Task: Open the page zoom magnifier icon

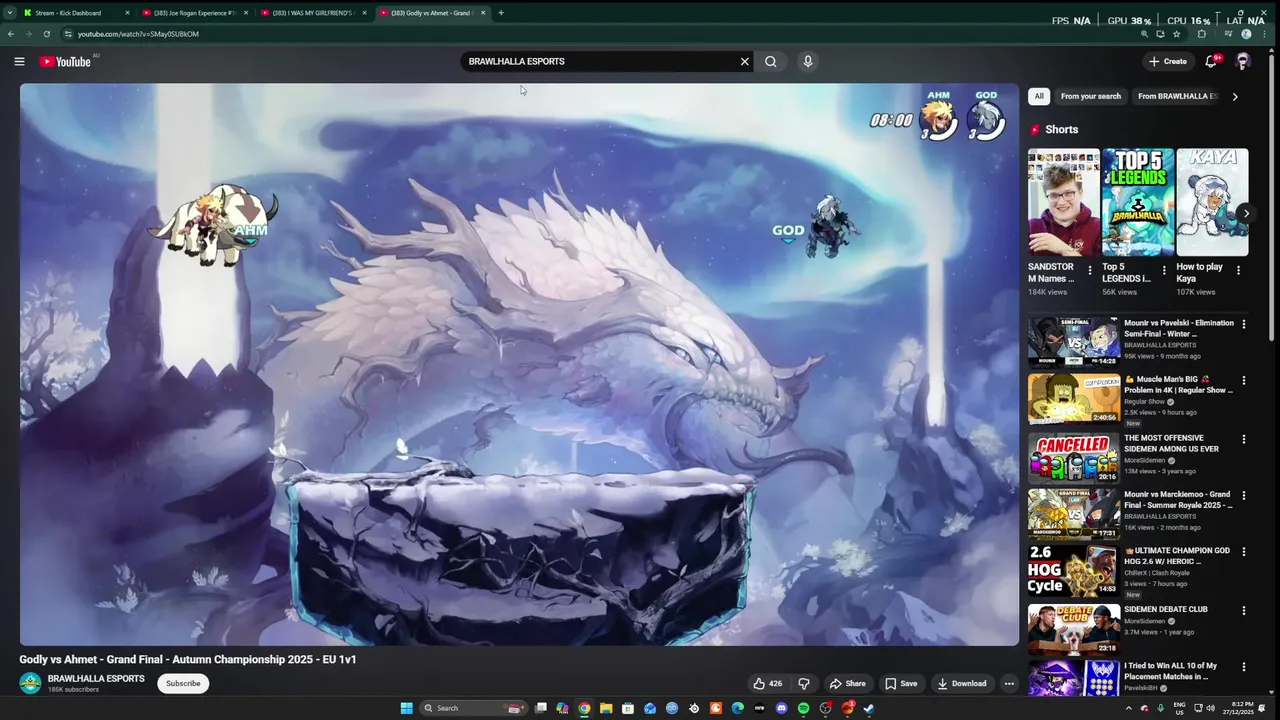Action: (x=1144, y=34)
